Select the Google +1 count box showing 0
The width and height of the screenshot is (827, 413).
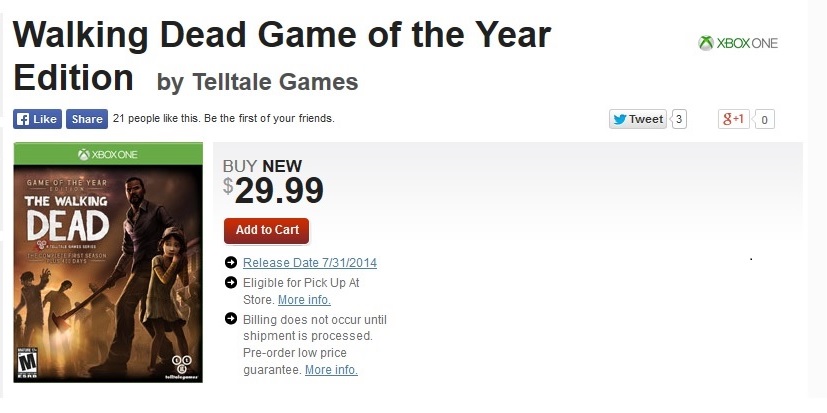point(764,119)
